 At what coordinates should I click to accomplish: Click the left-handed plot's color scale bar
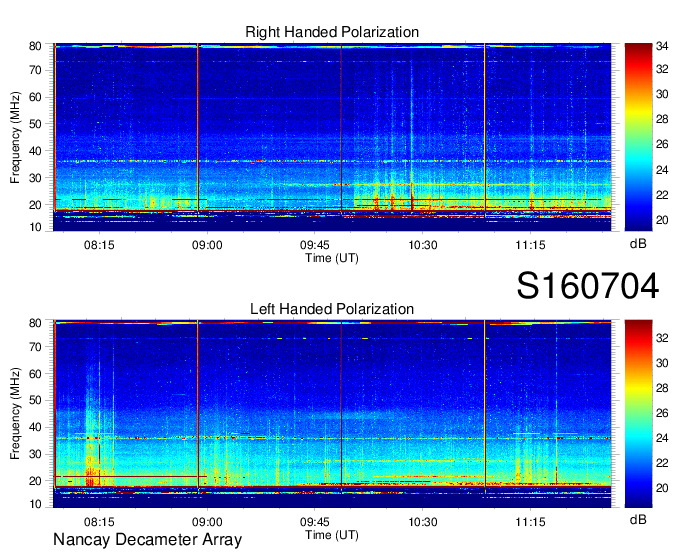638,414
